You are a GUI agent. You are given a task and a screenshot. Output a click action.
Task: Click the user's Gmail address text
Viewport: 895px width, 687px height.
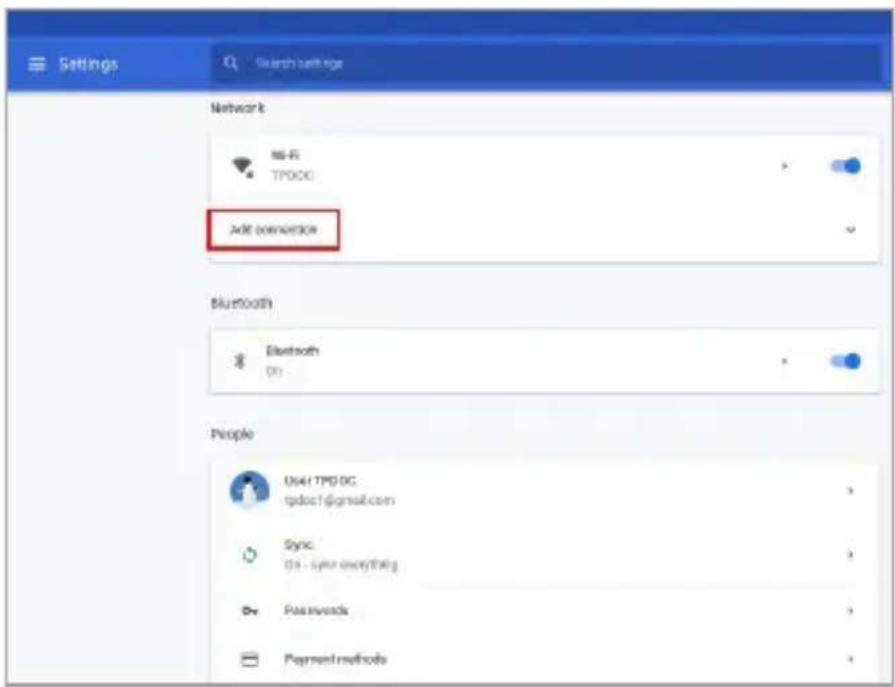[339, 500]
